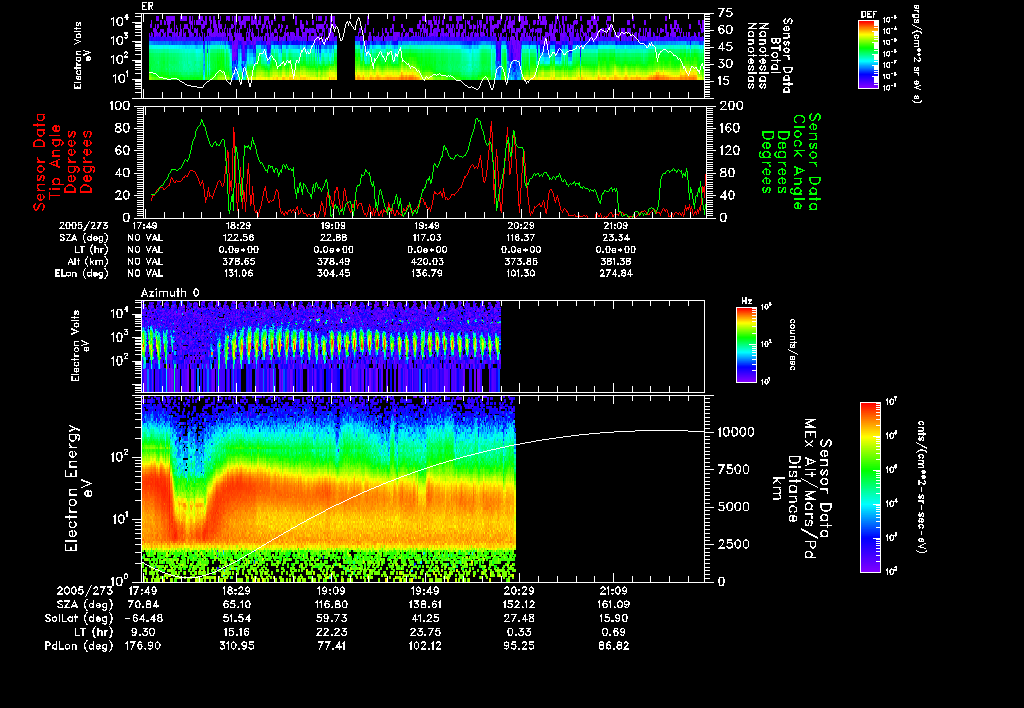Click the bottom SZA value 161.09
1024x708 pixels.
pyautogui.click(x=613, y=605)
